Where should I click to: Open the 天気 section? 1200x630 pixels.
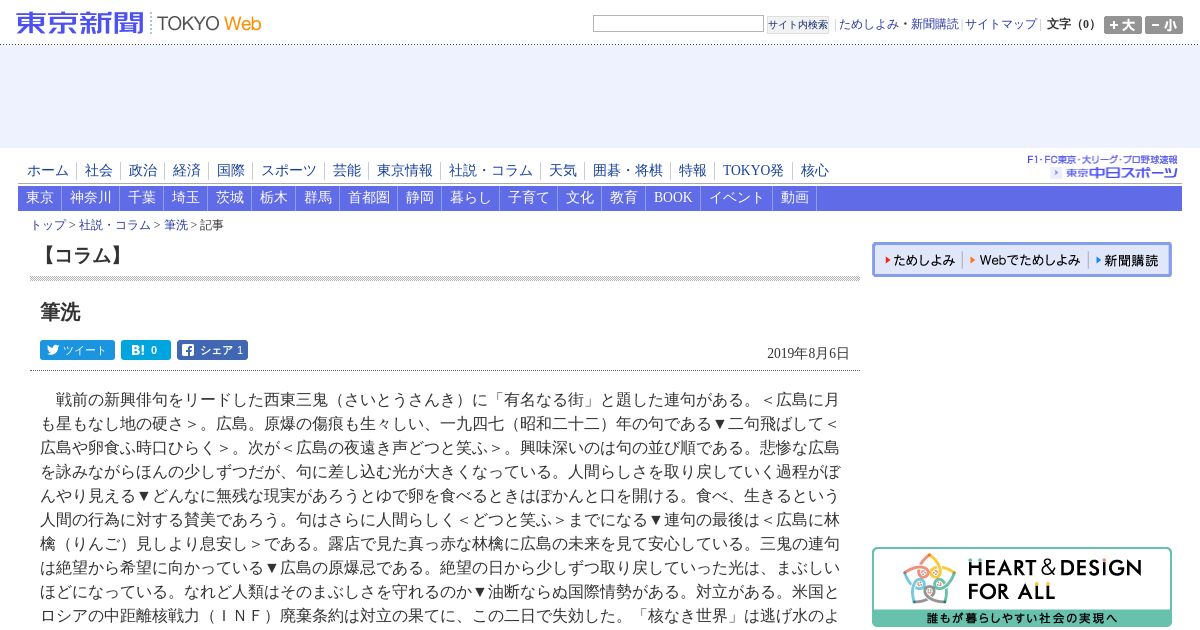[x=563, y=171]
